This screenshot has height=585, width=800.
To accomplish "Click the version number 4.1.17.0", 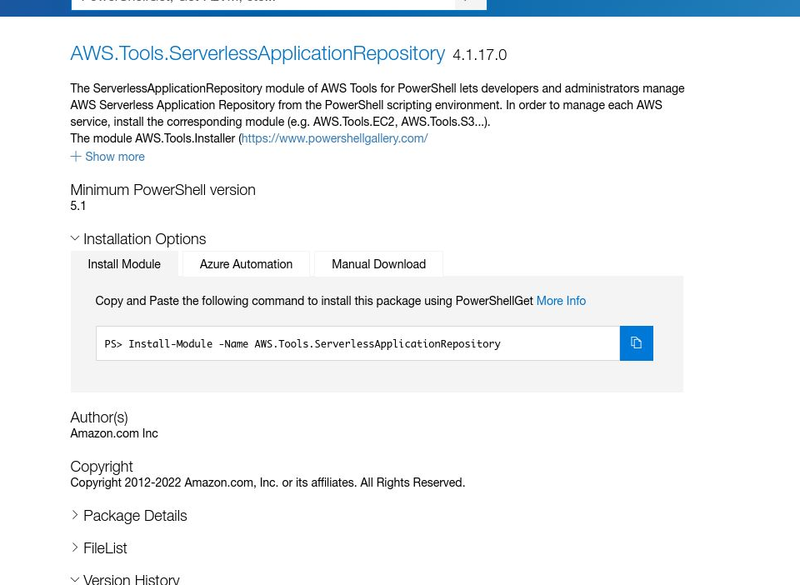I will (x=480, y=55).
